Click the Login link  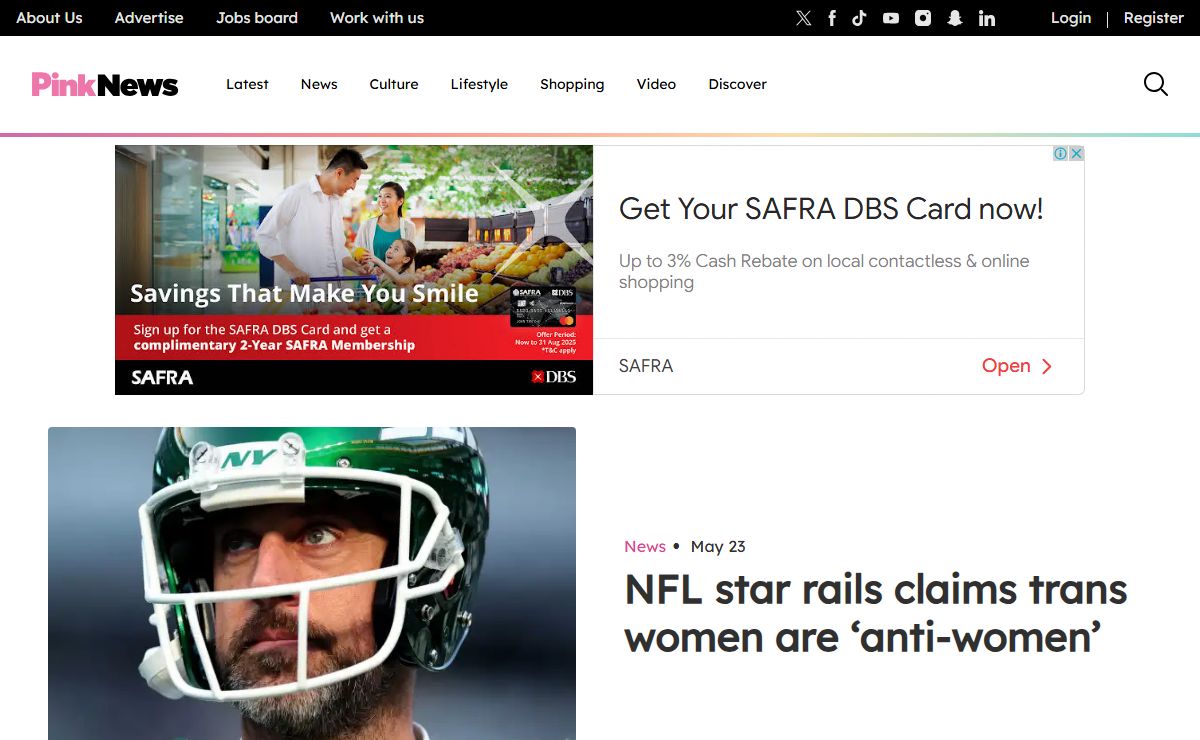tap(1071, 18)
